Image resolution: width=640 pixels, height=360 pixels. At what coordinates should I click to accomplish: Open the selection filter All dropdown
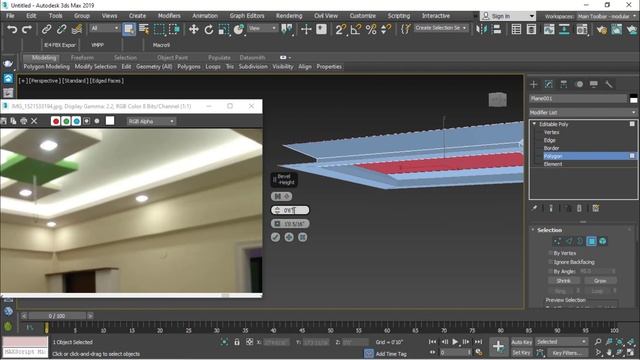coord(105,28)
